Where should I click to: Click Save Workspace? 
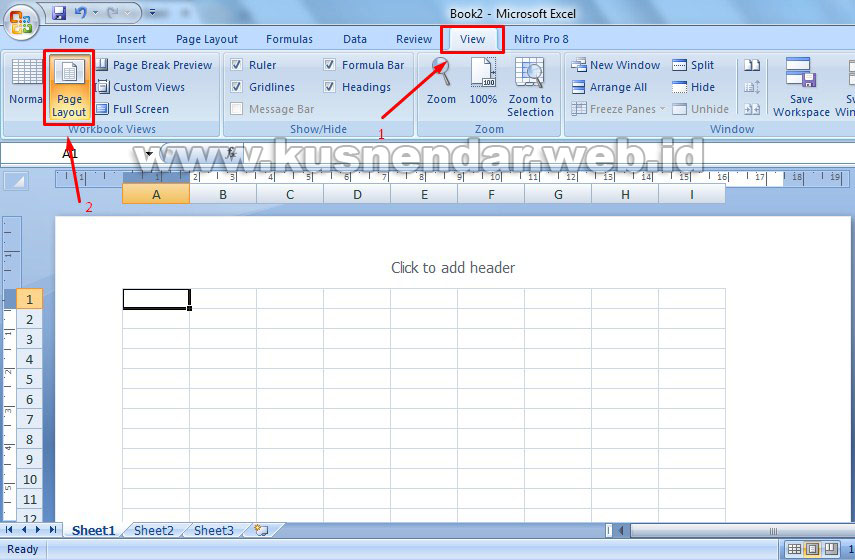point(801,87)
